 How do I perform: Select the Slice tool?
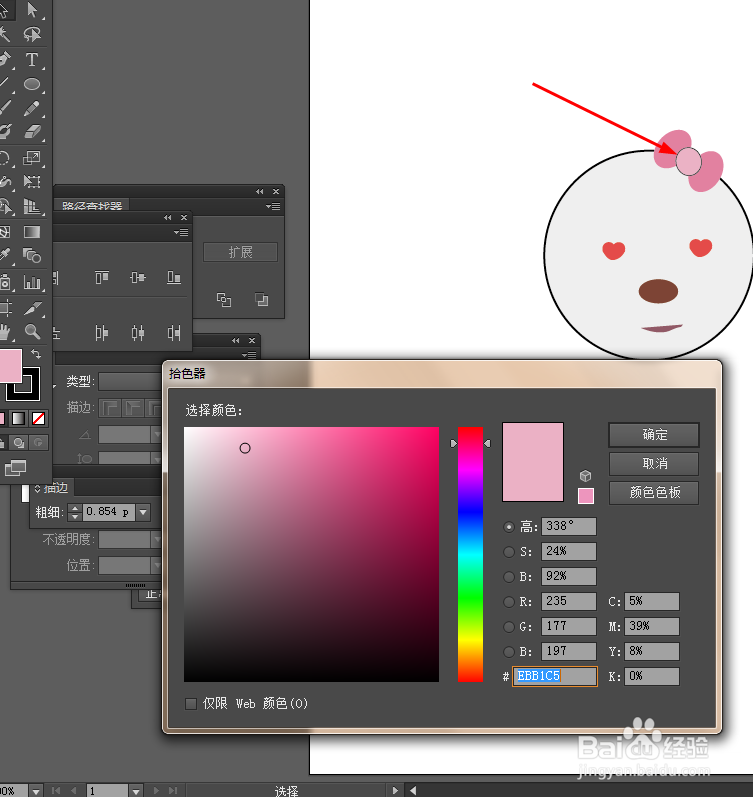coord(32,308)
